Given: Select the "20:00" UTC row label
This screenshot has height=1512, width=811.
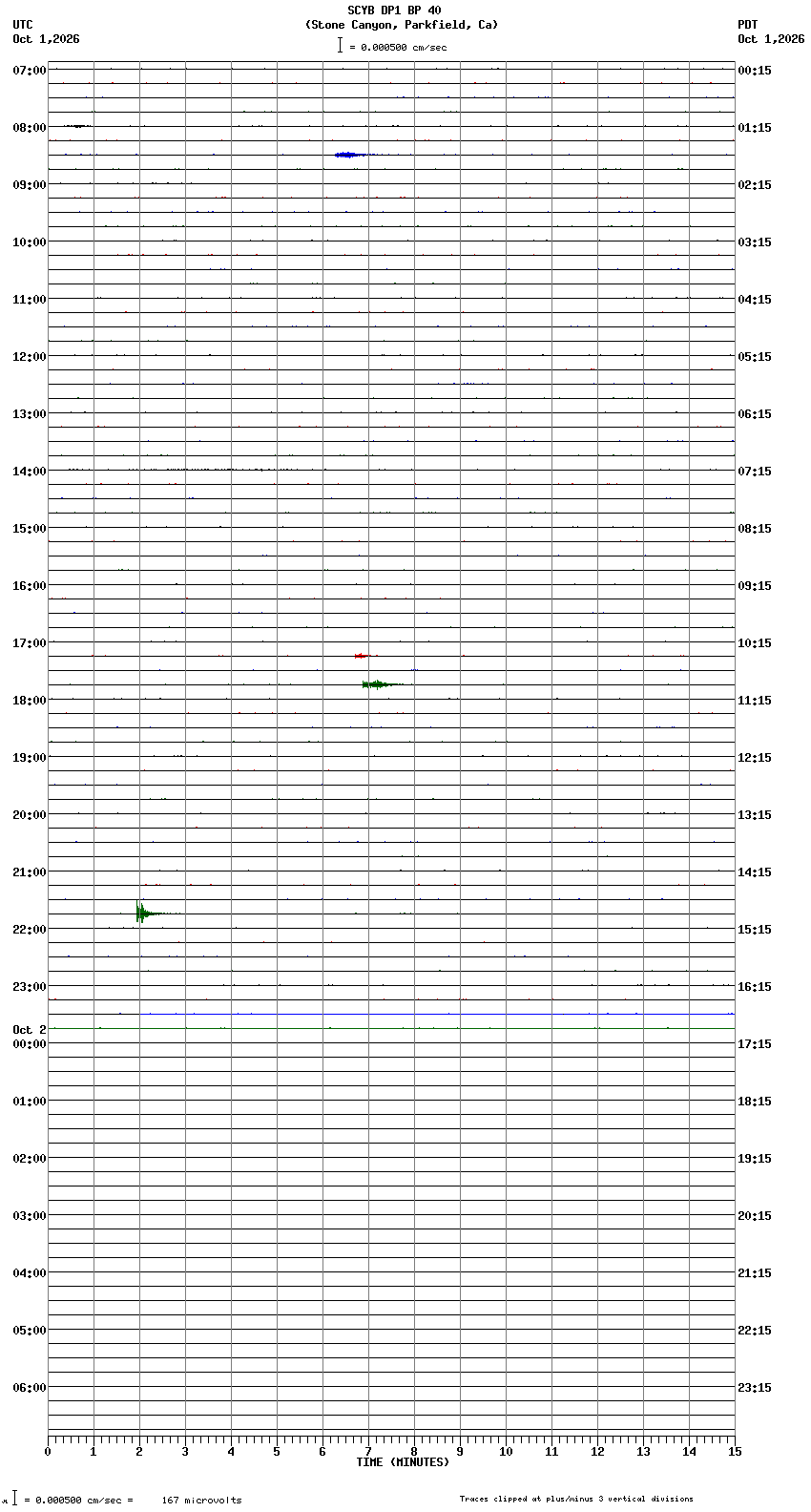Looking at the screenshot, I should (x=30, y=815).
